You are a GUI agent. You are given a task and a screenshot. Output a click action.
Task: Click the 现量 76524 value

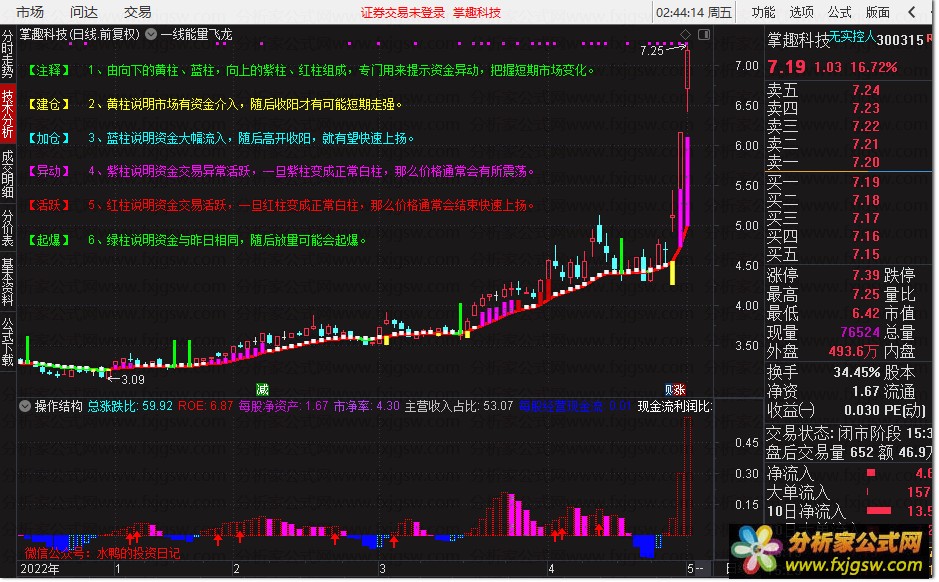(859, 332)
